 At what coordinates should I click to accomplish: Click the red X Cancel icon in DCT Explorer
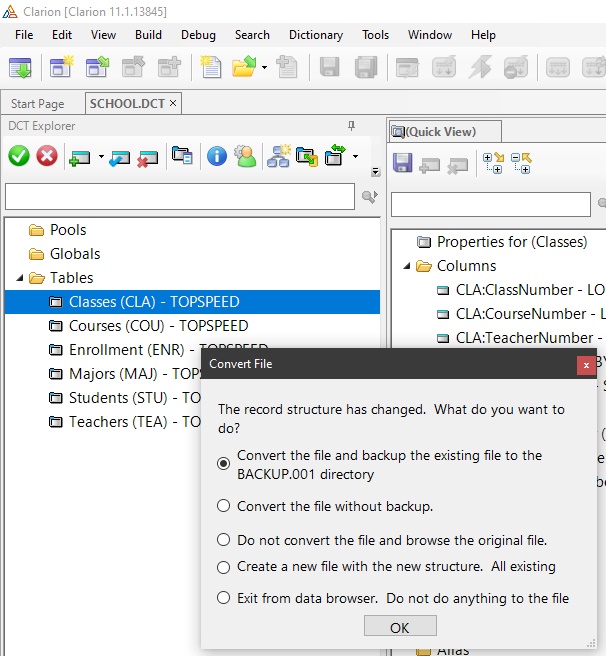click(47, 156)
